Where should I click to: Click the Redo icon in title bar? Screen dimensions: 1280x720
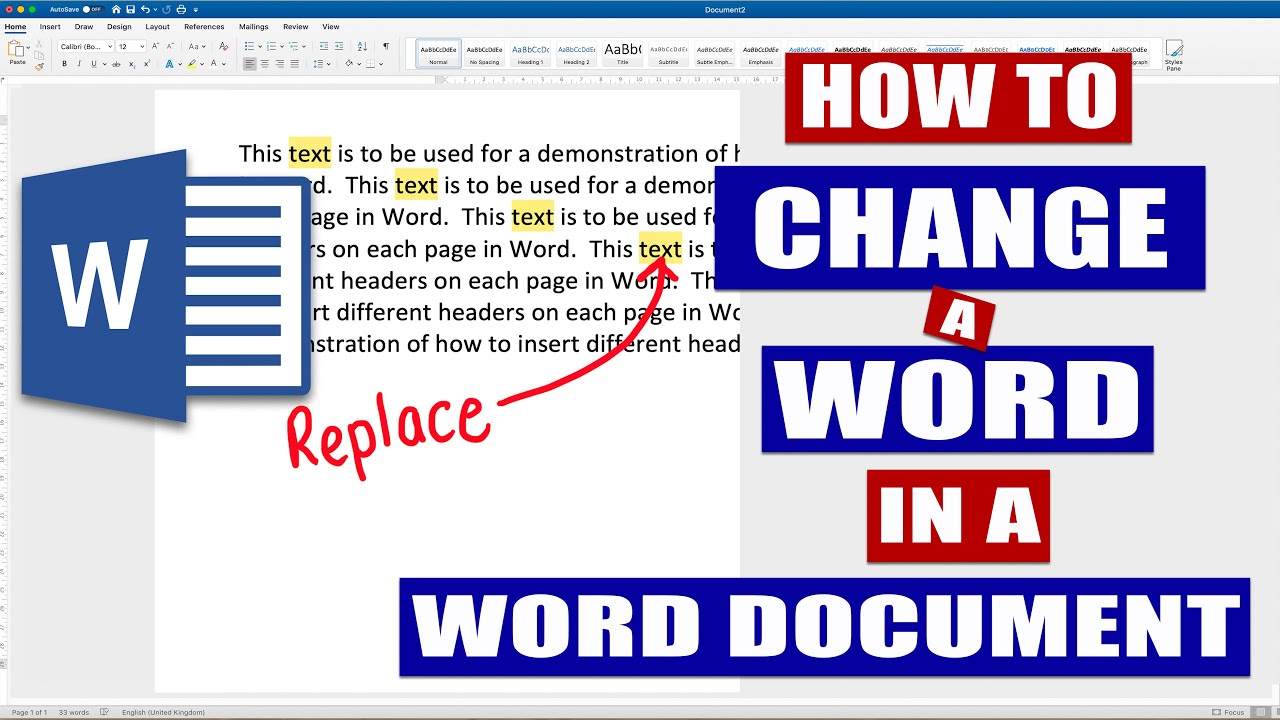(168, 9)
